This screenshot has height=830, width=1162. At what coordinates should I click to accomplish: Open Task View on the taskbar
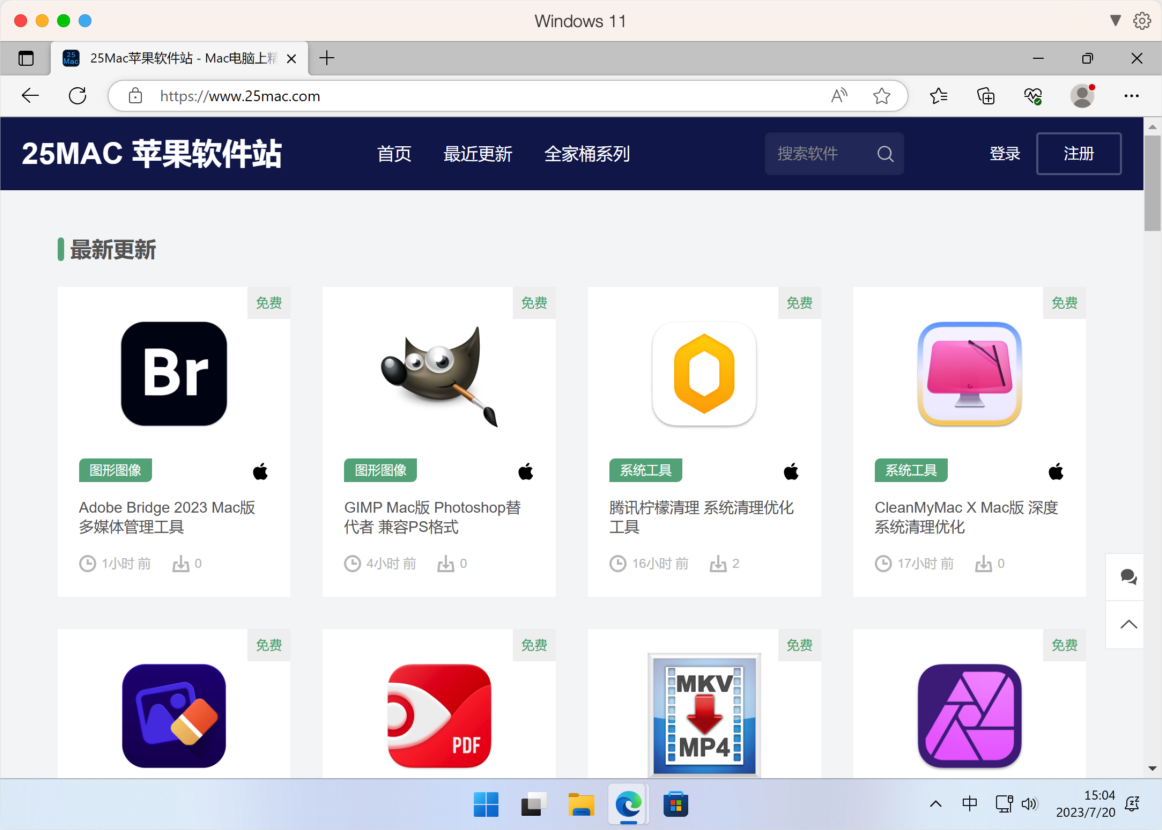(x=534, y=804)
